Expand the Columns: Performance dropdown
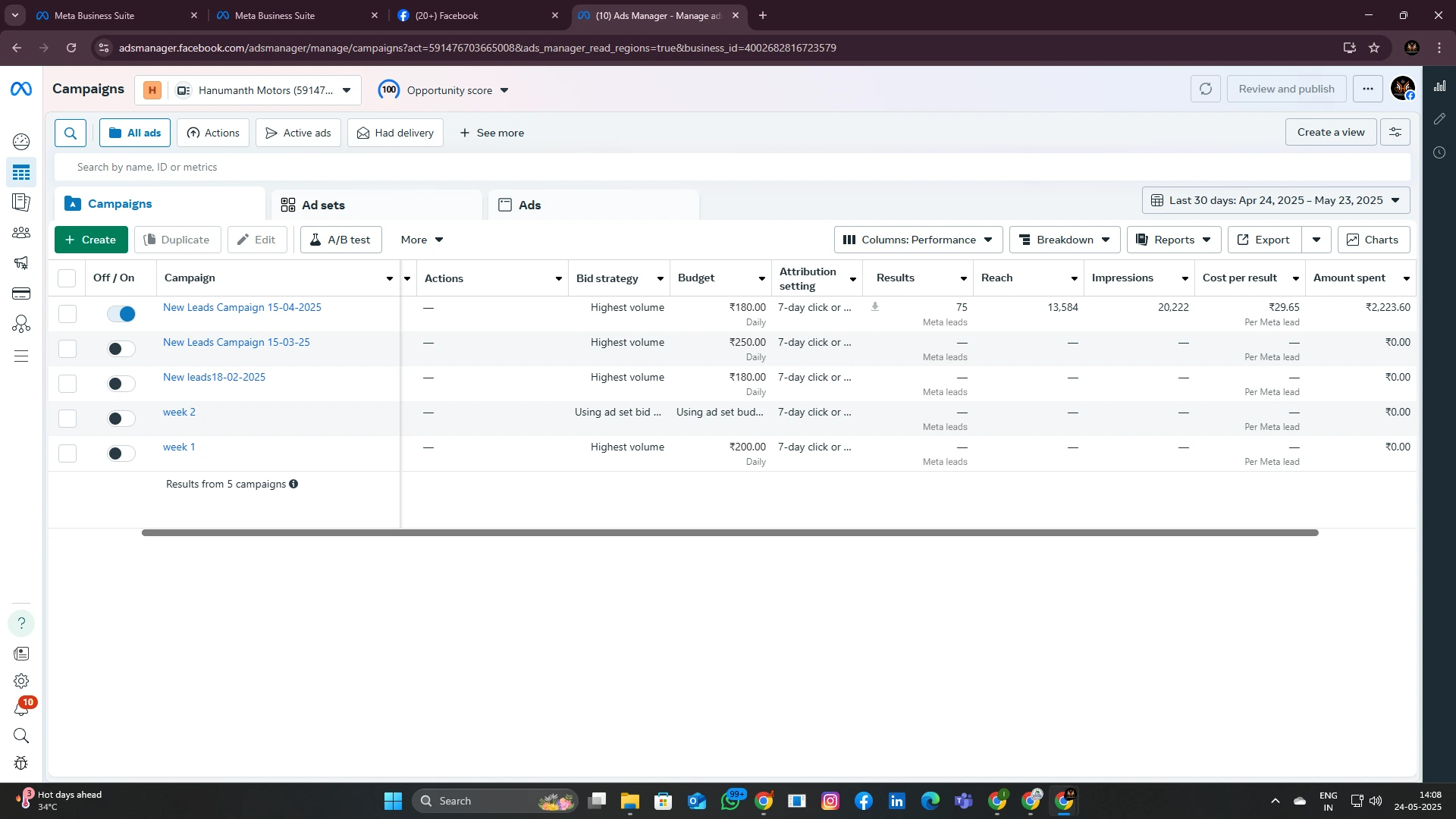The width and height of the screenshot is (1456, 819). [918, 240]
